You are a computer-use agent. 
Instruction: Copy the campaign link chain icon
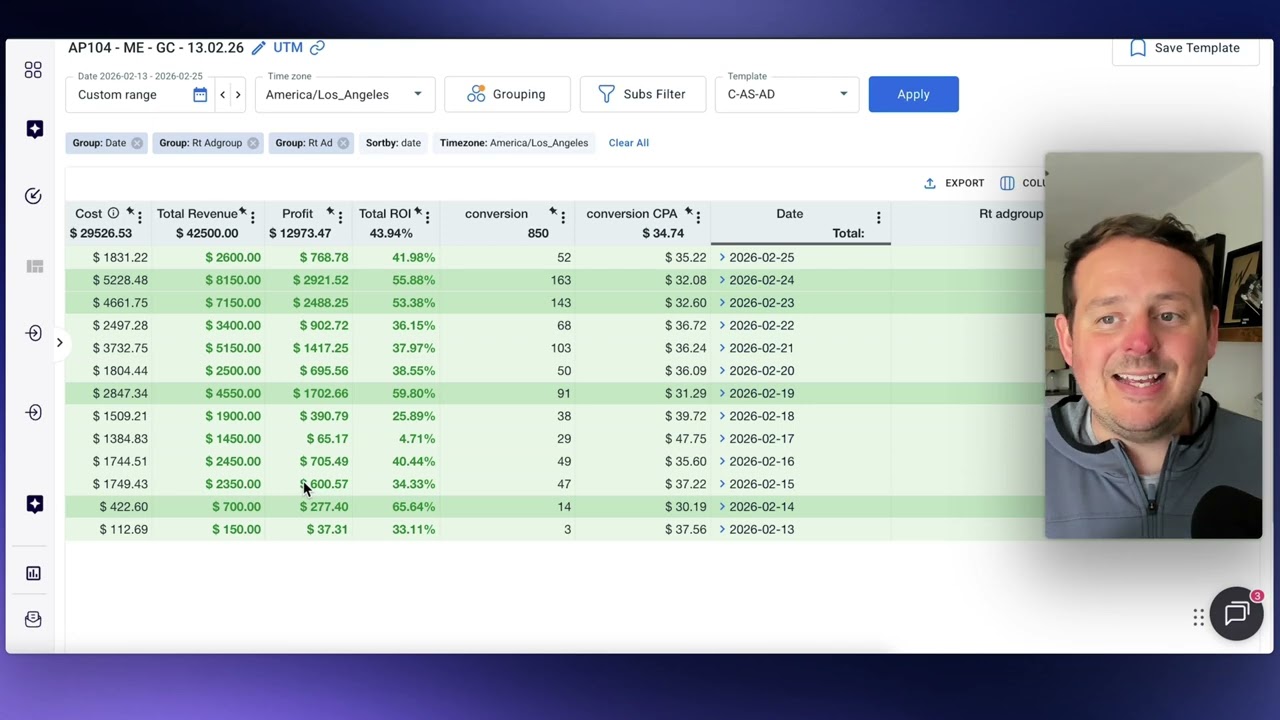pos(317,48)
